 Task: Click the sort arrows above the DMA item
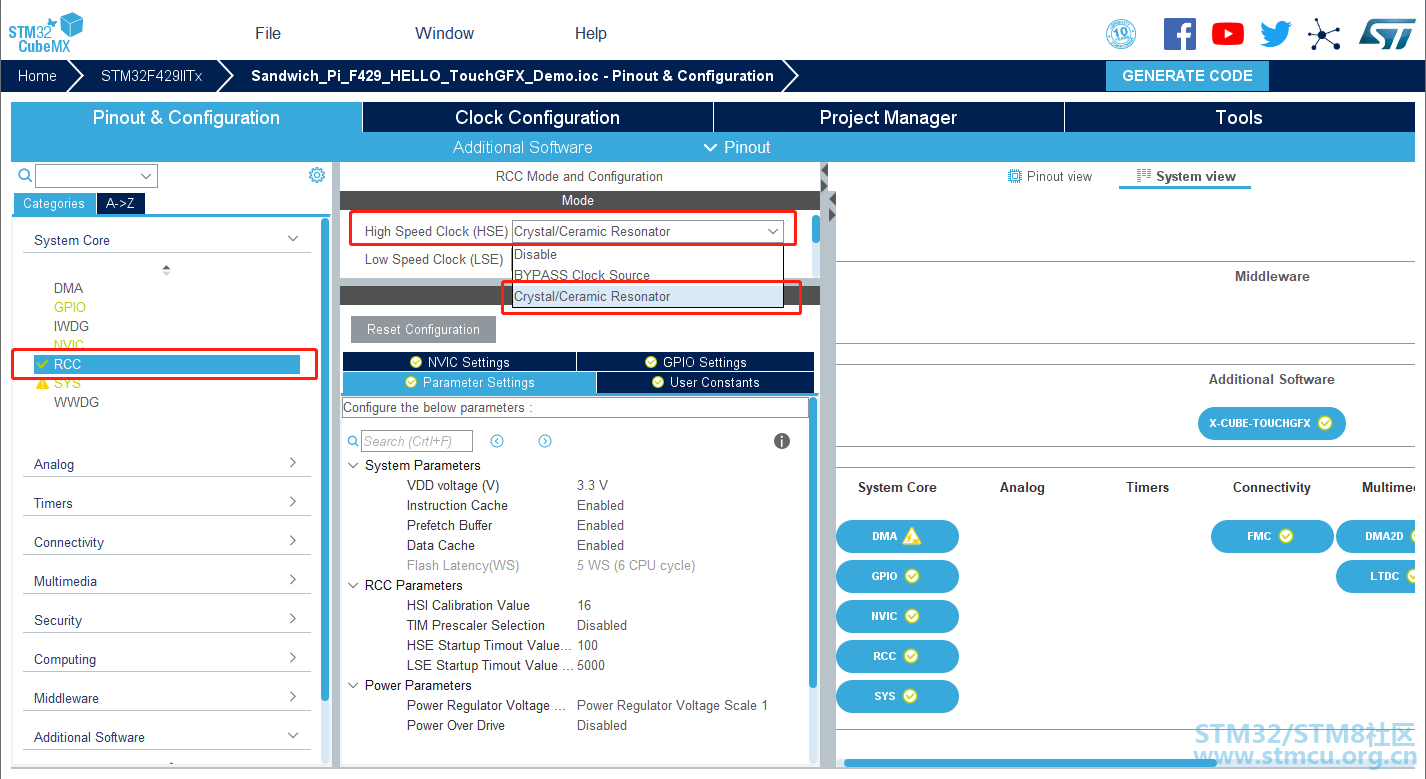click(x=166, y=269)
